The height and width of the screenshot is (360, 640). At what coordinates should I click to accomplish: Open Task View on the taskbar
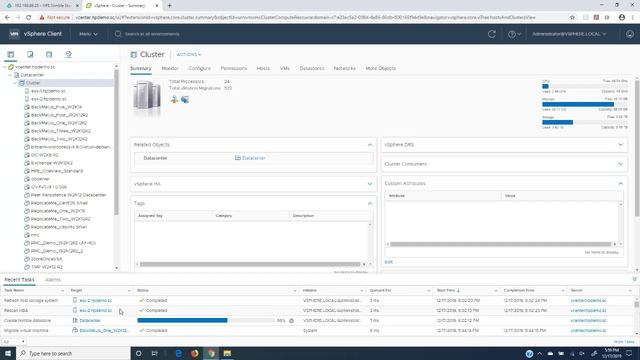tap(155, 353)
